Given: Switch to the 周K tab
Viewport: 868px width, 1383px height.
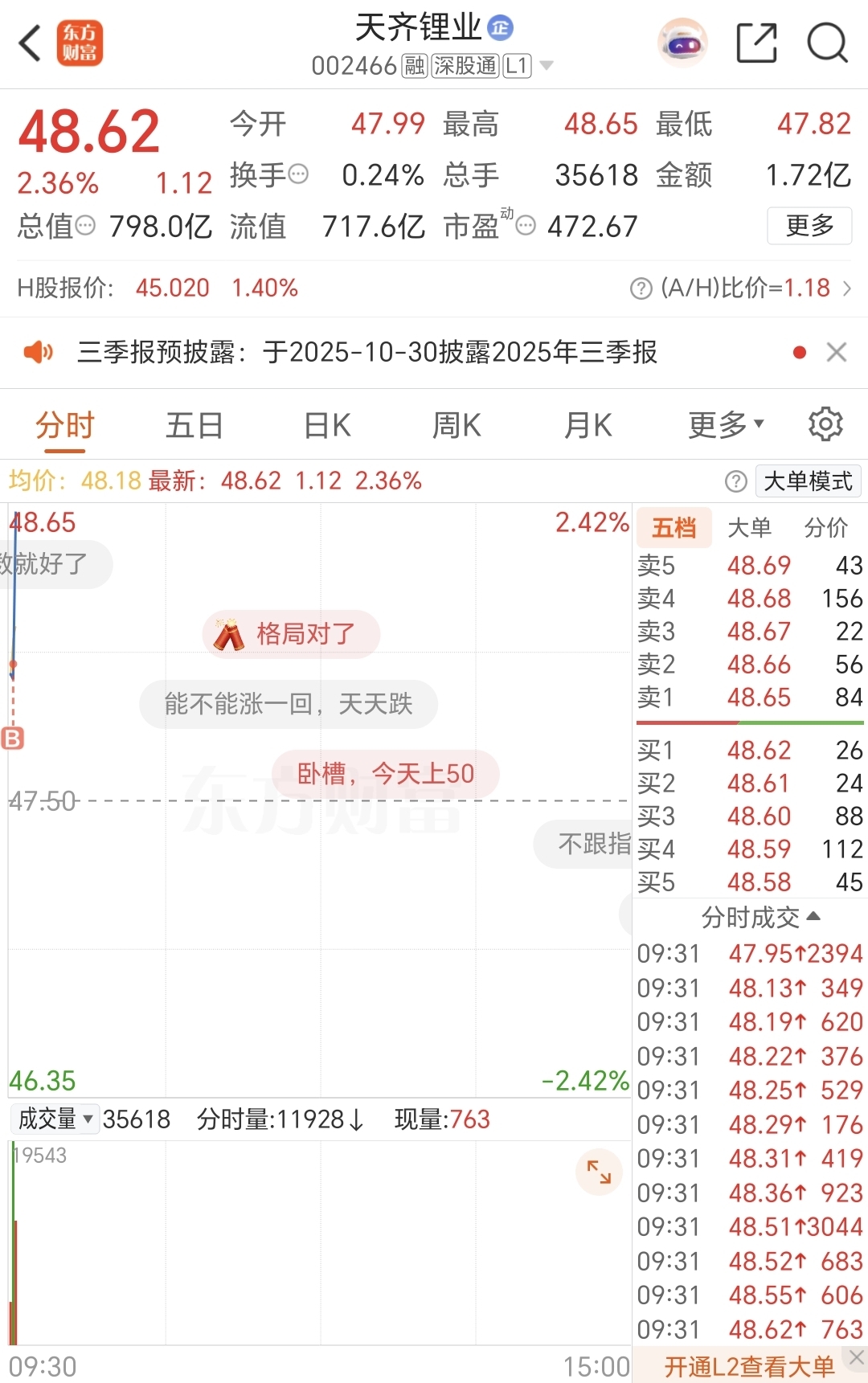Looking at the screenshot, I should (457, 425).
